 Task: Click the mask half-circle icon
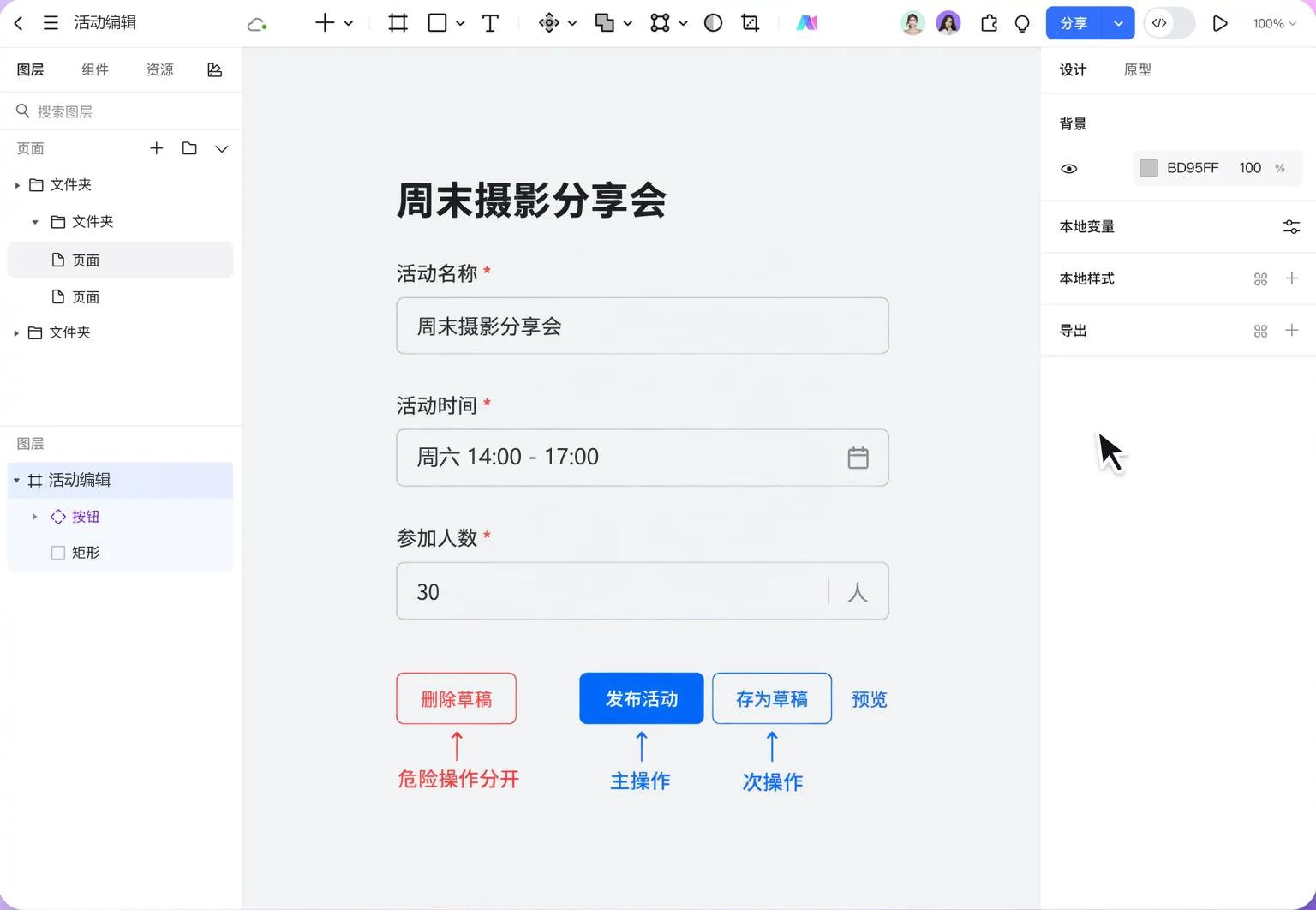(x=713, y=23)
